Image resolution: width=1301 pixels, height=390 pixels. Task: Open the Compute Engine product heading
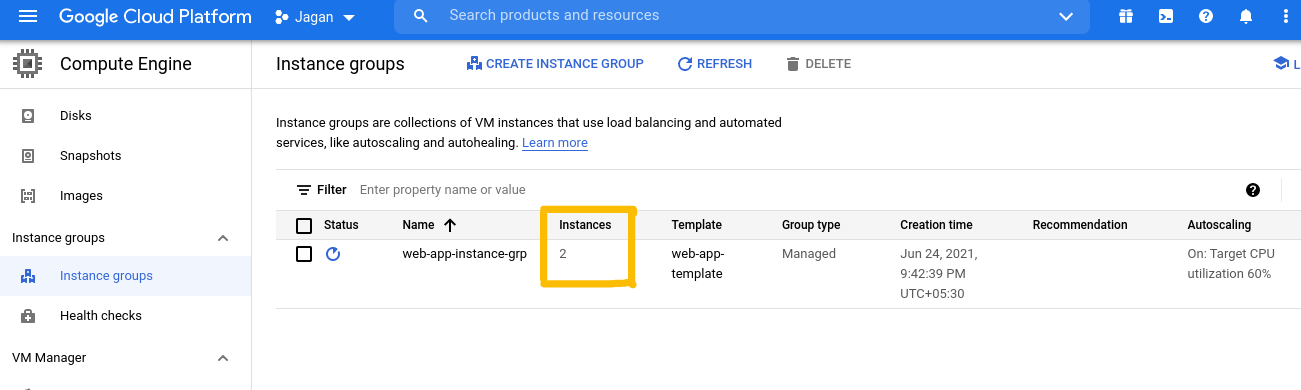(x=126, y=64)
